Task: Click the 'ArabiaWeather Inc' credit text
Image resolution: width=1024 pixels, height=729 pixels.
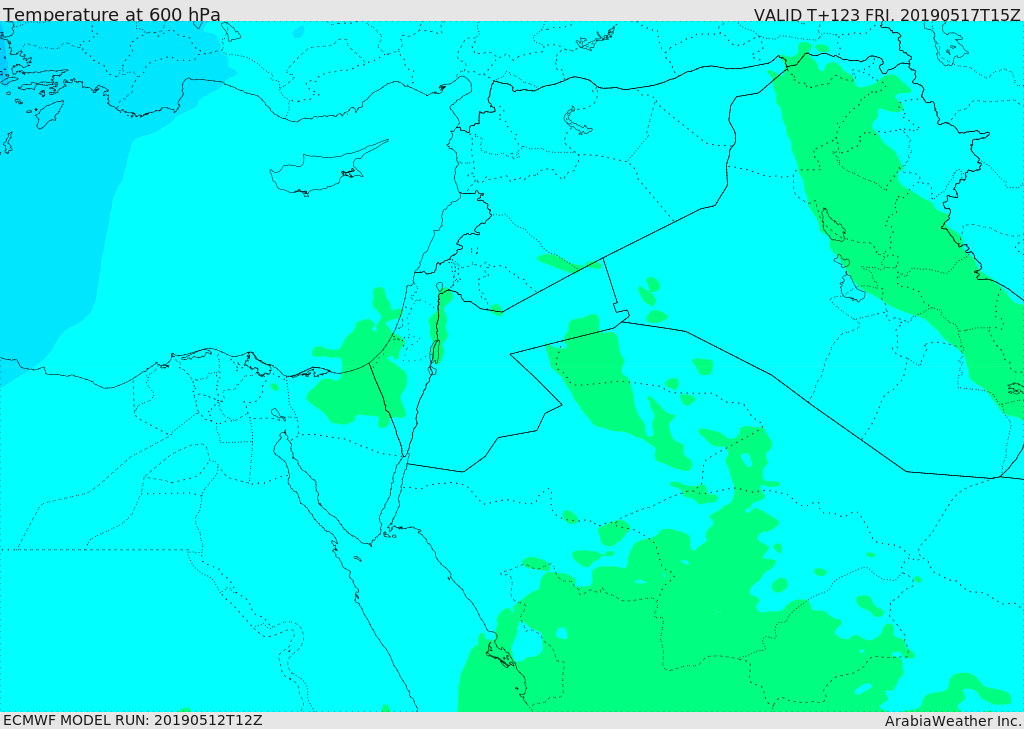Action: [953, 721]
